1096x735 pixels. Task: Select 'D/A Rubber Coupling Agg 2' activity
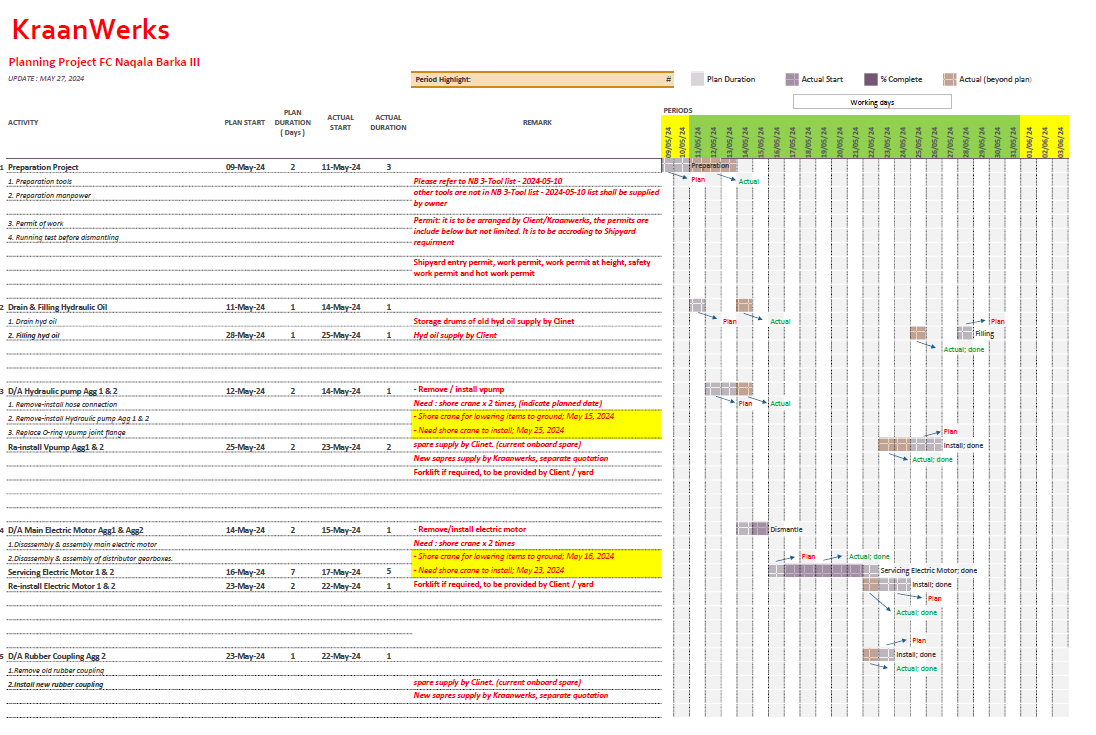tap(57, 656)
